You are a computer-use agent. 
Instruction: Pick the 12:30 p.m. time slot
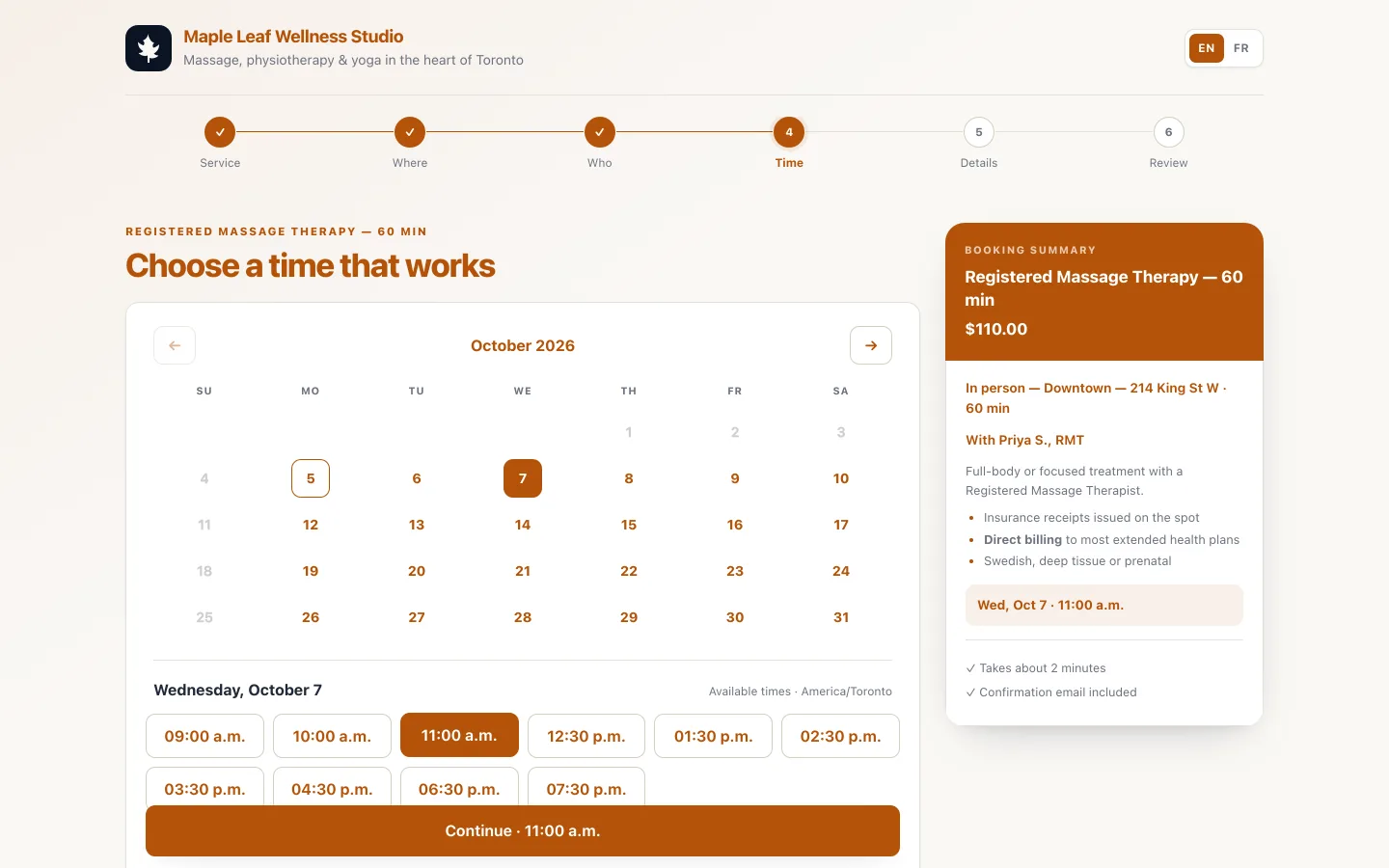point(586,736)
